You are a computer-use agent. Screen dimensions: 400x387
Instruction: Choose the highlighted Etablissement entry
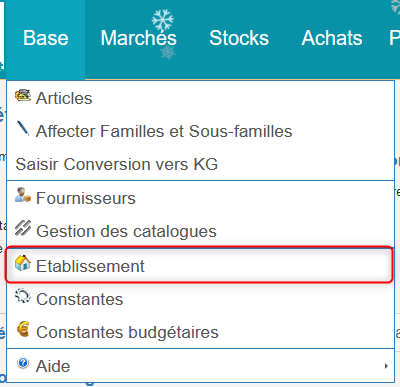tap(199, 265)
